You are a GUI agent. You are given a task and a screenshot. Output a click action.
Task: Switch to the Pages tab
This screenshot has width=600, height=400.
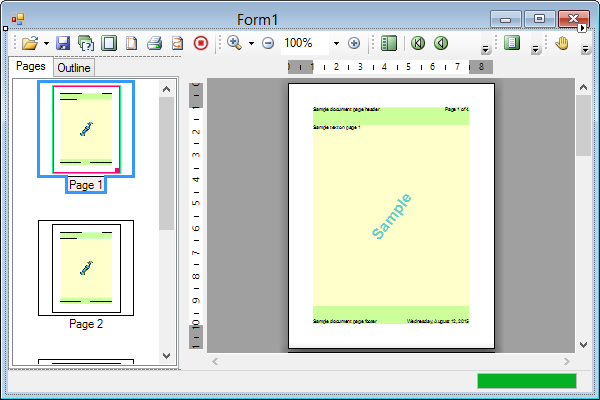click(x=31, y=67)
